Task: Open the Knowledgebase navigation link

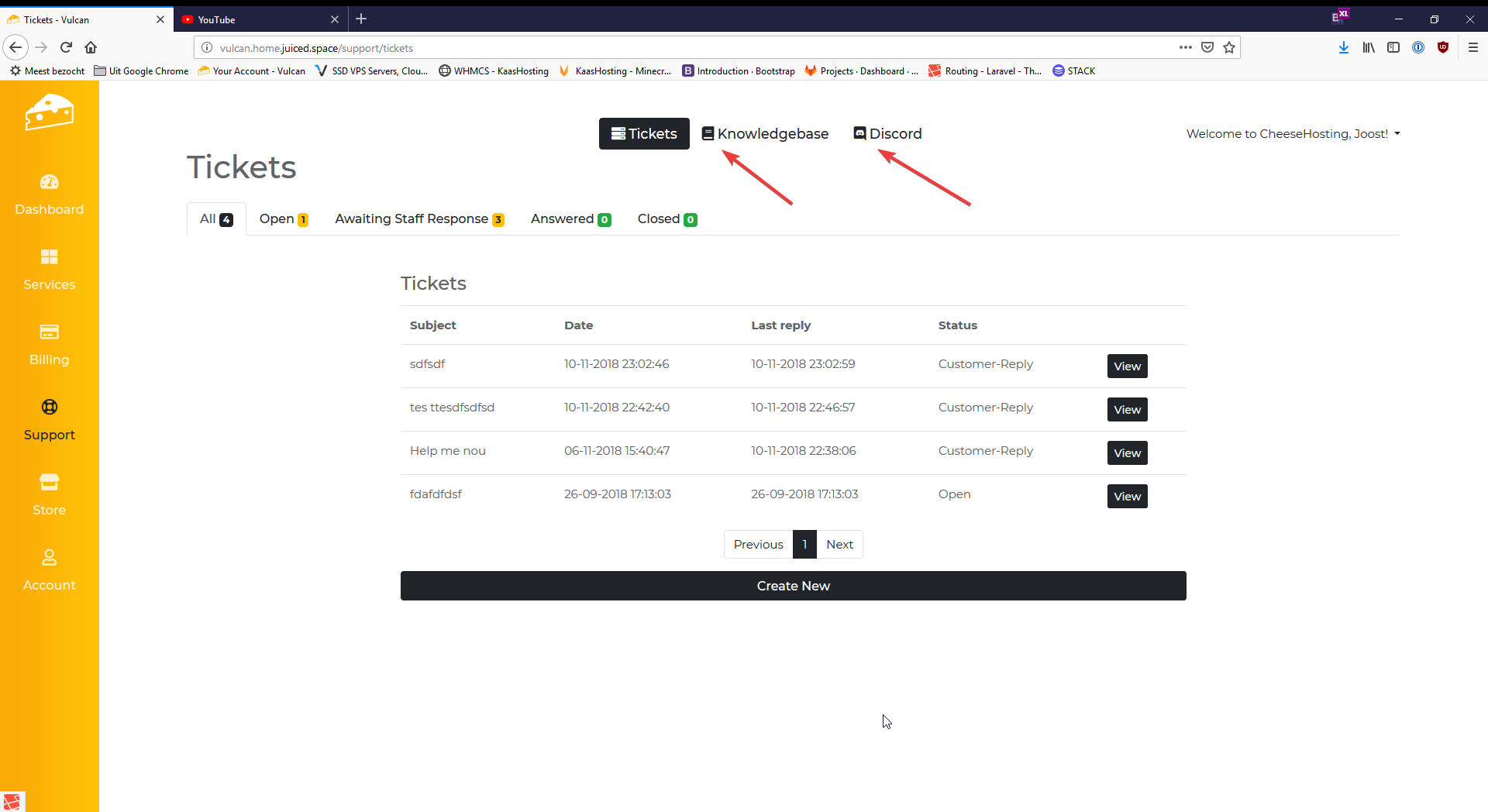Action: [x=765, y=134]
